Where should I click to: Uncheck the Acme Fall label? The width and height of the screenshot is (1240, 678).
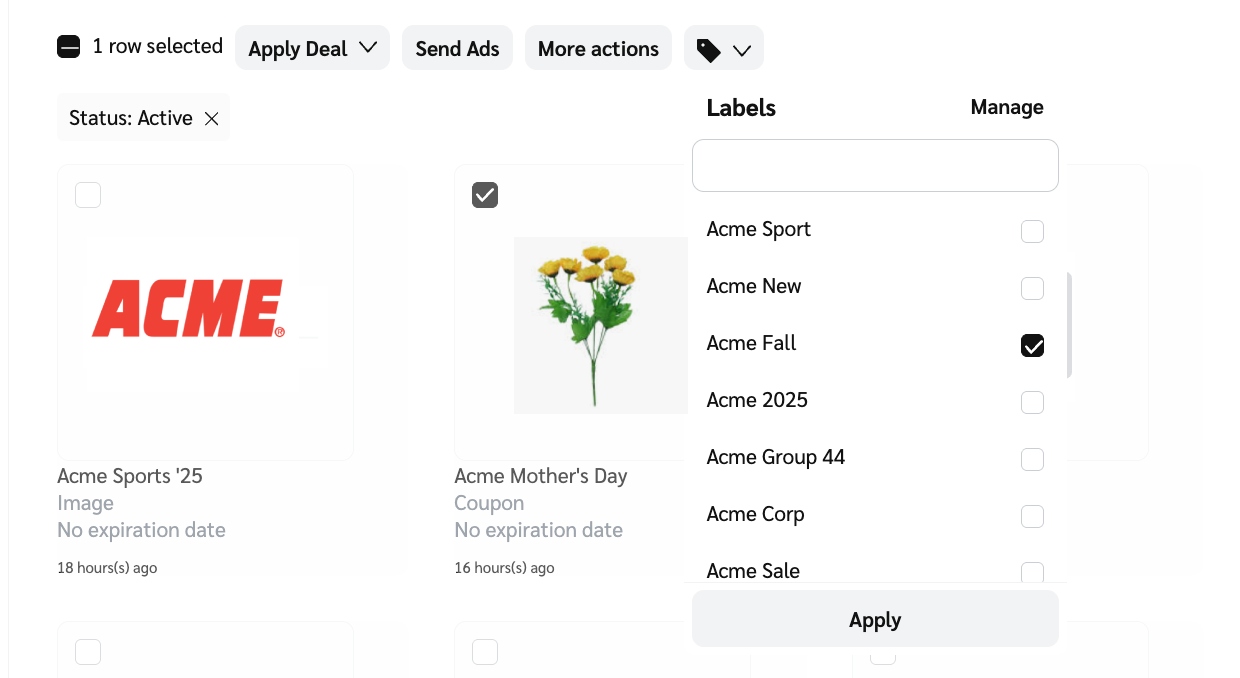[1032, 346]
